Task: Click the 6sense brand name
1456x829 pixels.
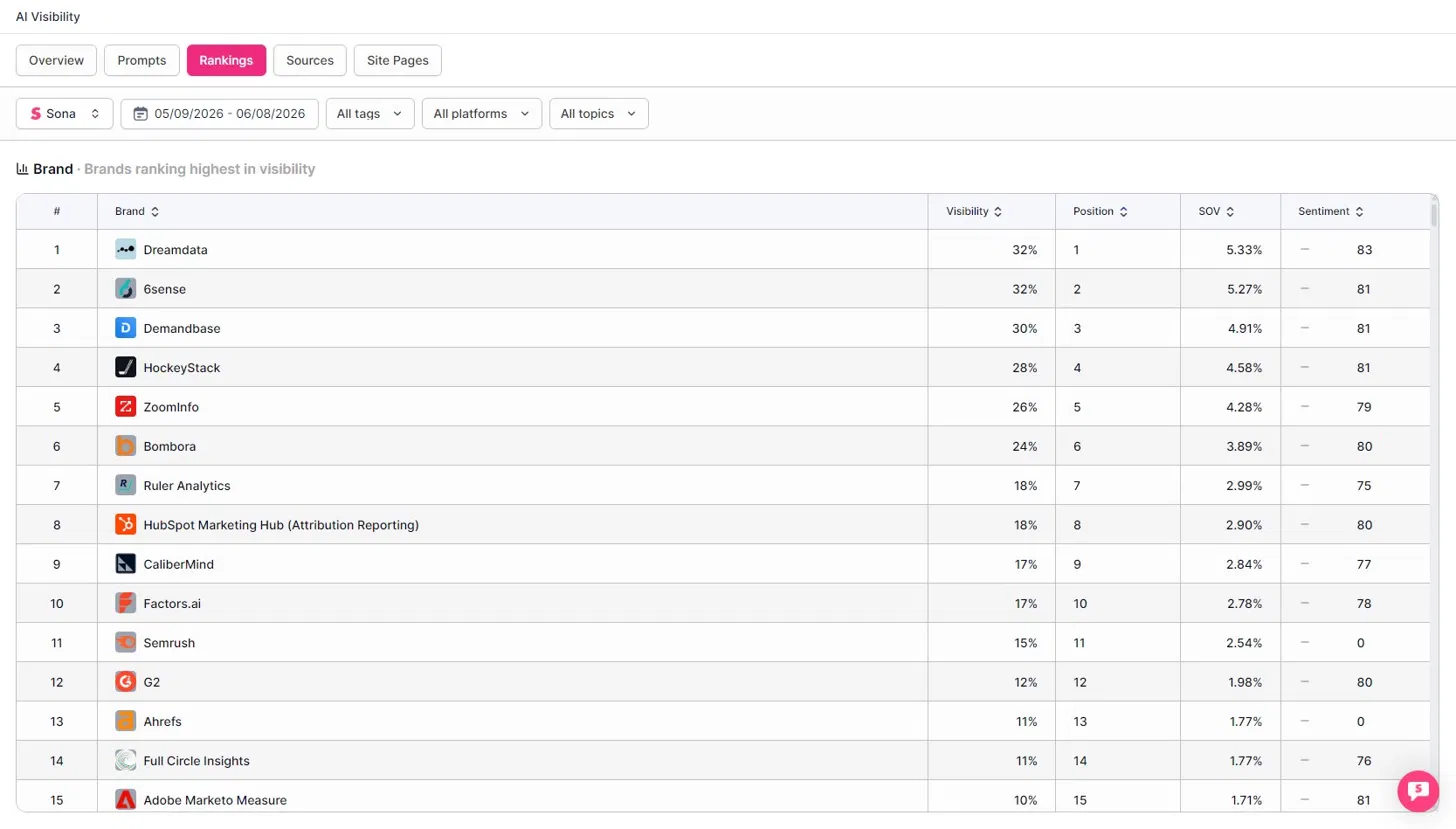Action: (x=165, y=289)
